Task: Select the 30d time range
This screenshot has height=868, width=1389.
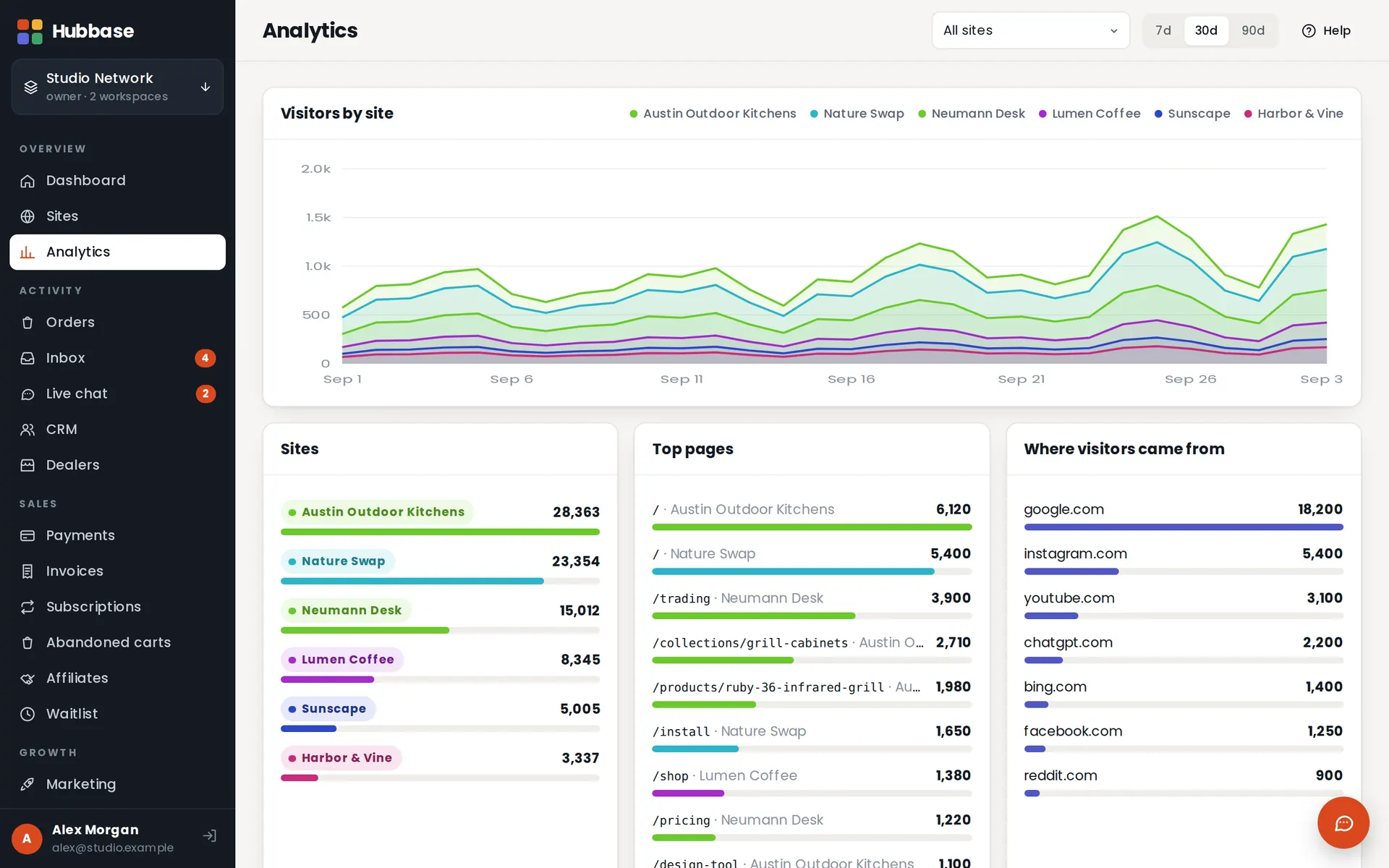Action: [1206, 30]
